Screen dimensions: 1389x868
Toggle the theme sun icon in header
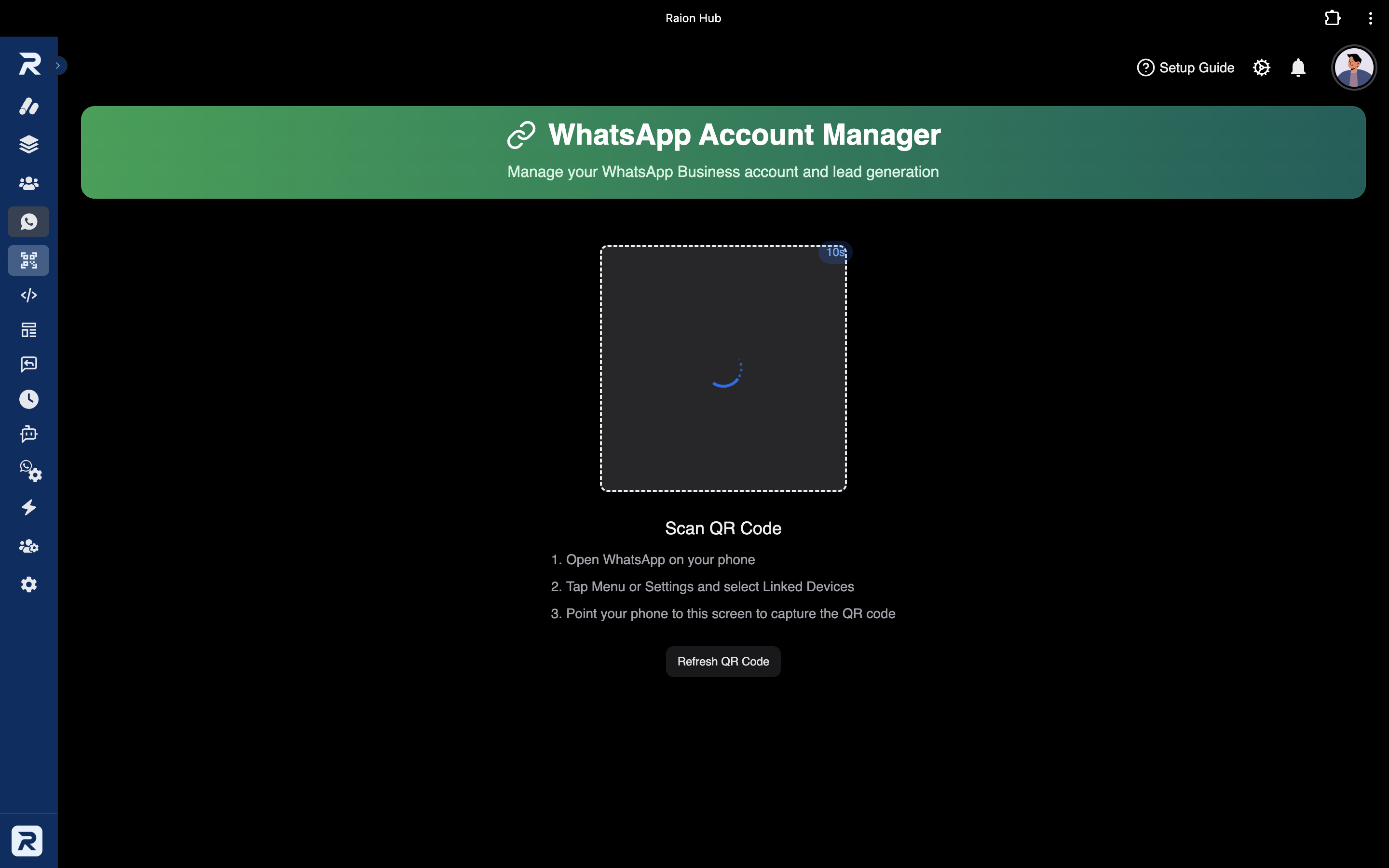click(1262, 68)
